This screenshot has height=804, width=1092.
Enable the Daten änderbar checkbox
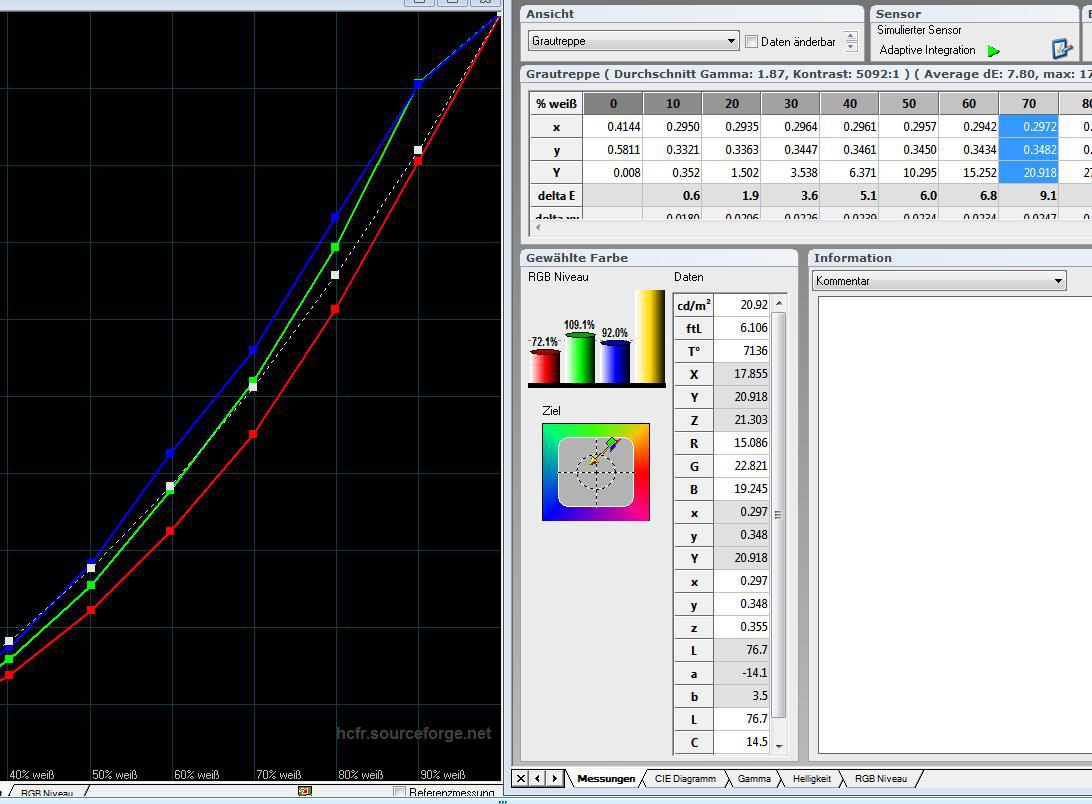click(752, 42)
